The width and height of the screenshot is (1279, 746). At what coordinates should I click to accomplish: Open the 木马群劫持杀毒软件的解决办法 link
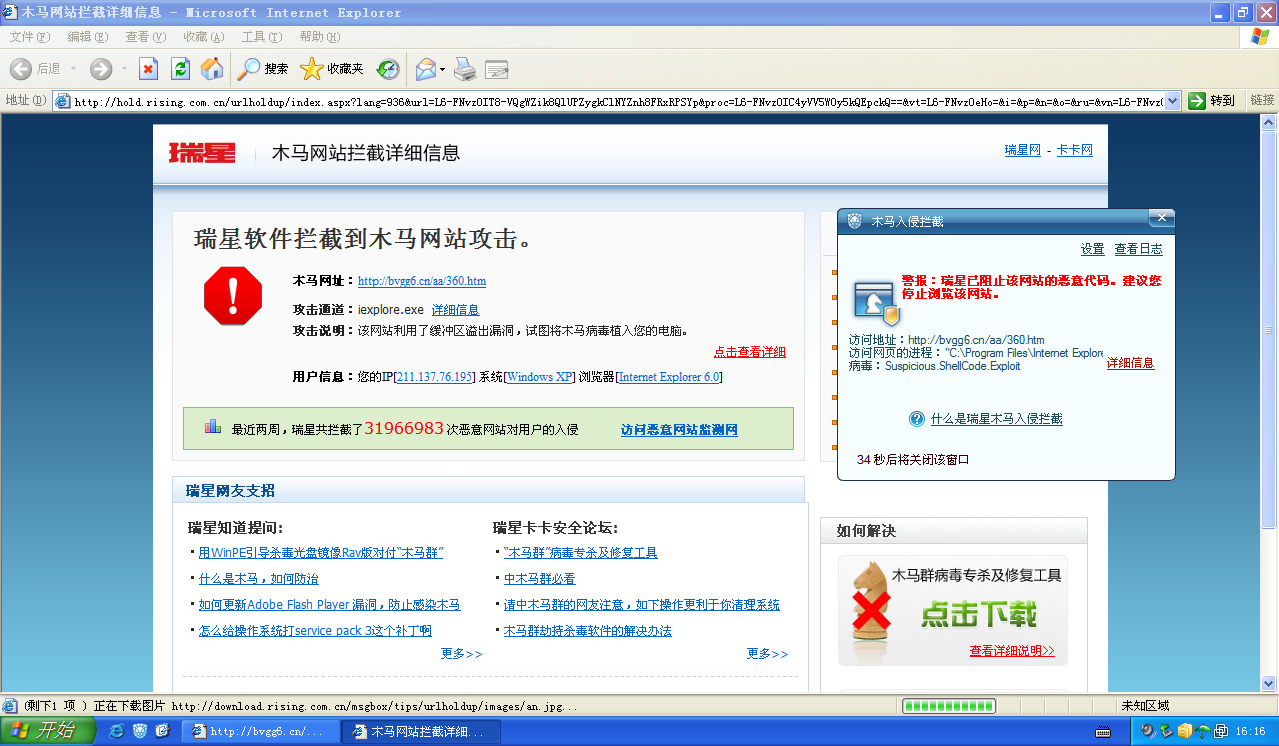(588, 631)
